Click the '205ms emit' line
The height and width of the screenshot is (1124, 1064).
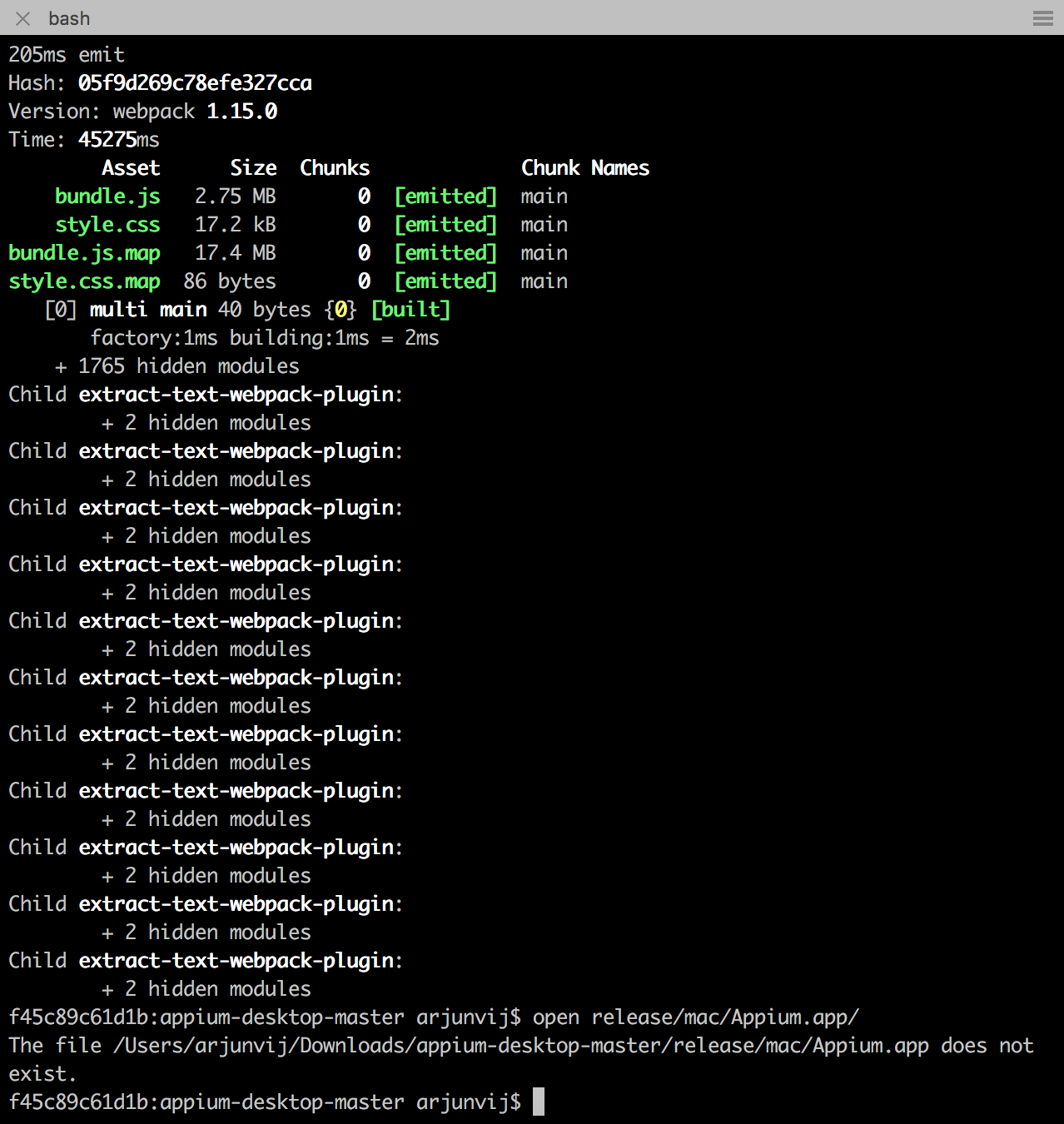67,55
